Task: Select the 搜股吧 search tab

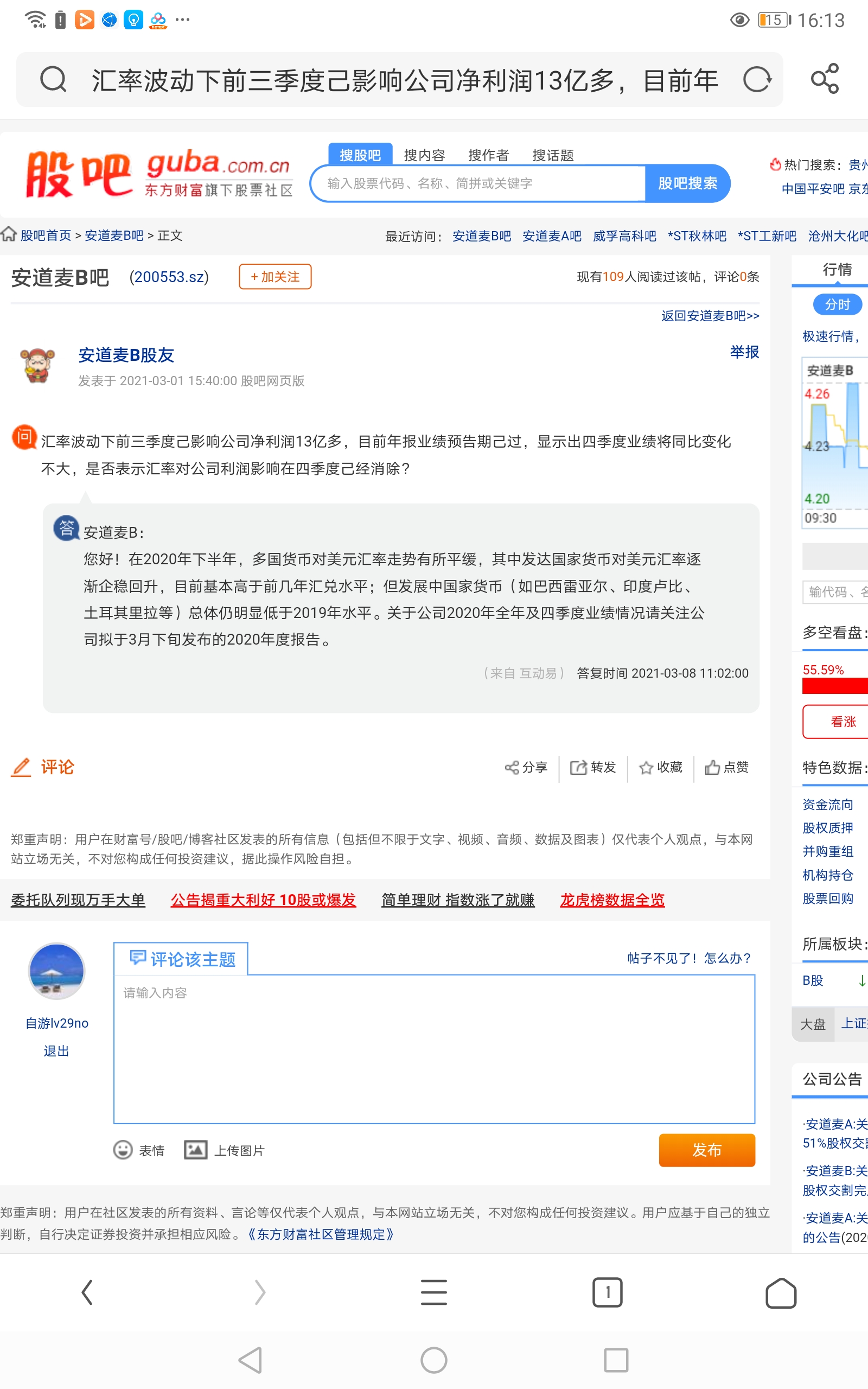Action: (360, 155)
